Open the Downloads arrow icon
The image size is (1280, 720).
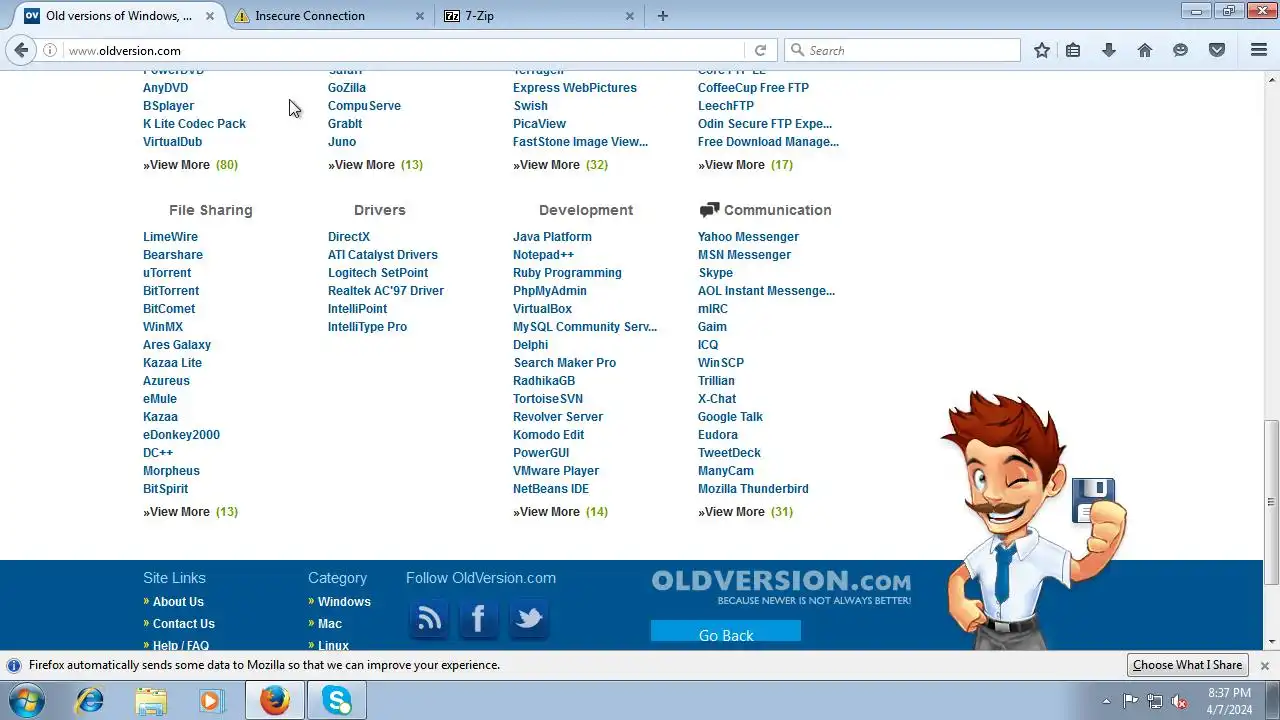click(x=1109, y=50)
